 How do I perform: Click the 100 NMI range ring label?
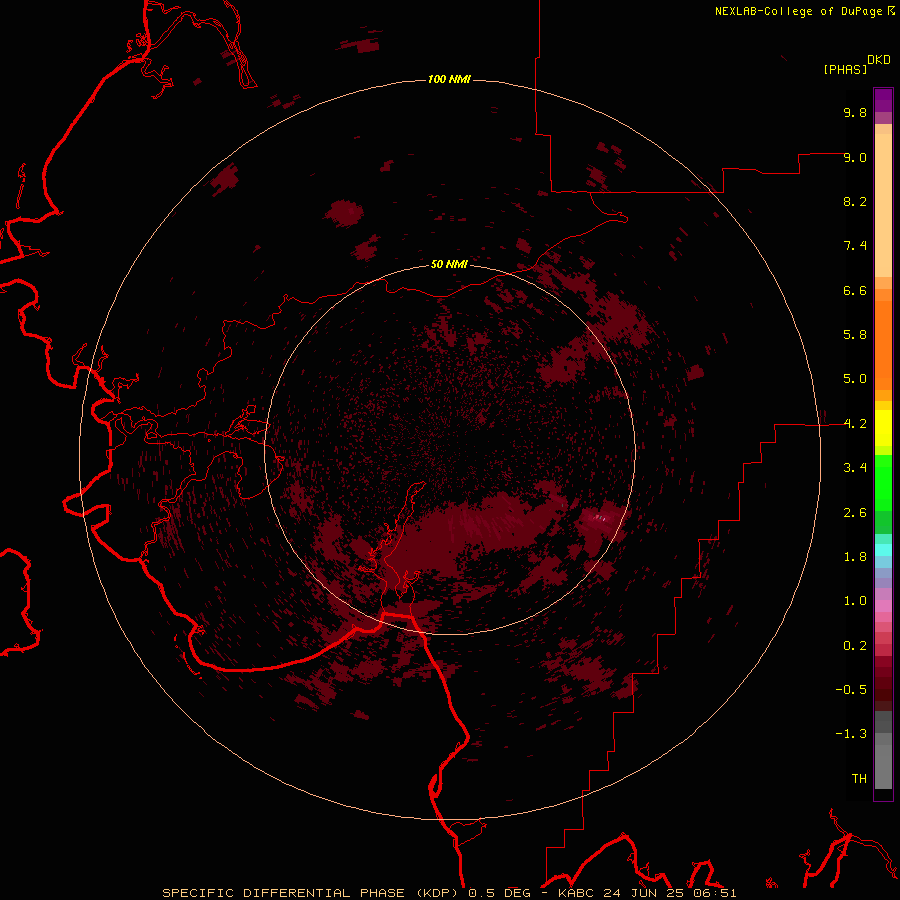449,79
